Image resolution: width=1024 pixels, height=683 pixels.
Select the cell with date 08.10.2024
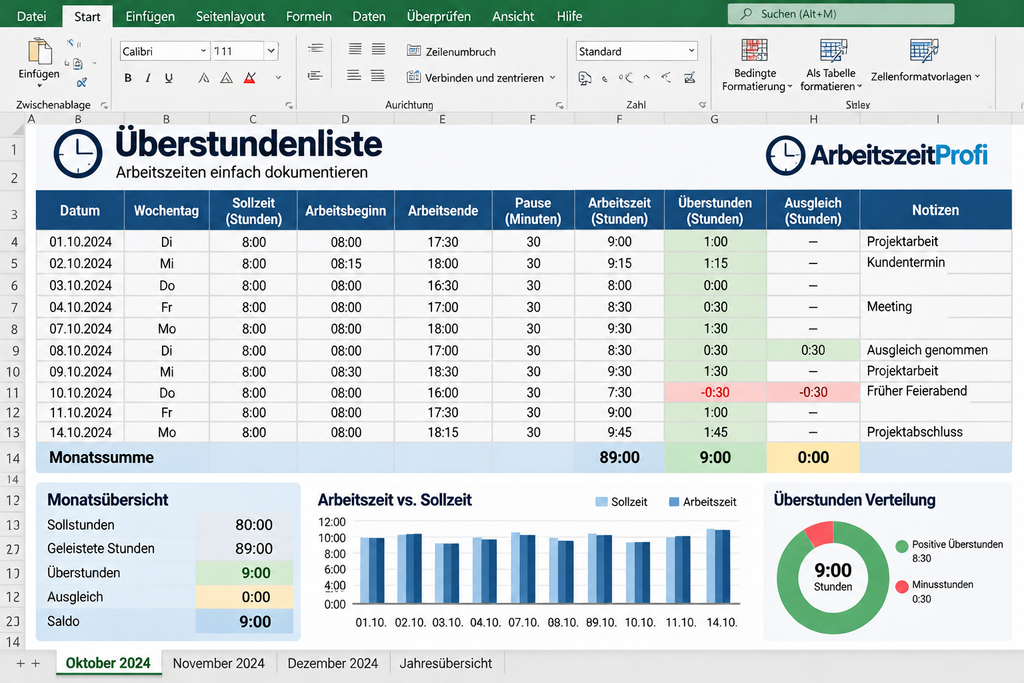point(80,351)
